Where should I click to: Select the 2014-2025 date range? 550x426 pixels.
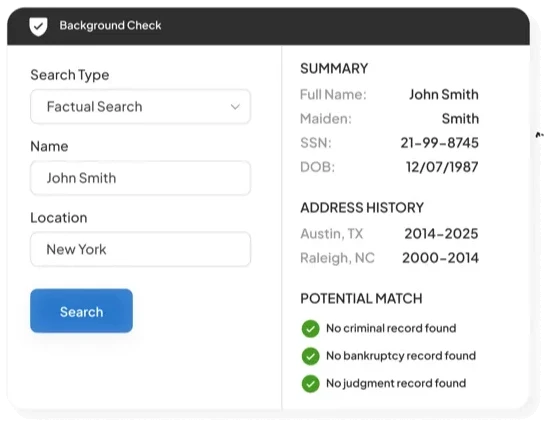point(441,234)
